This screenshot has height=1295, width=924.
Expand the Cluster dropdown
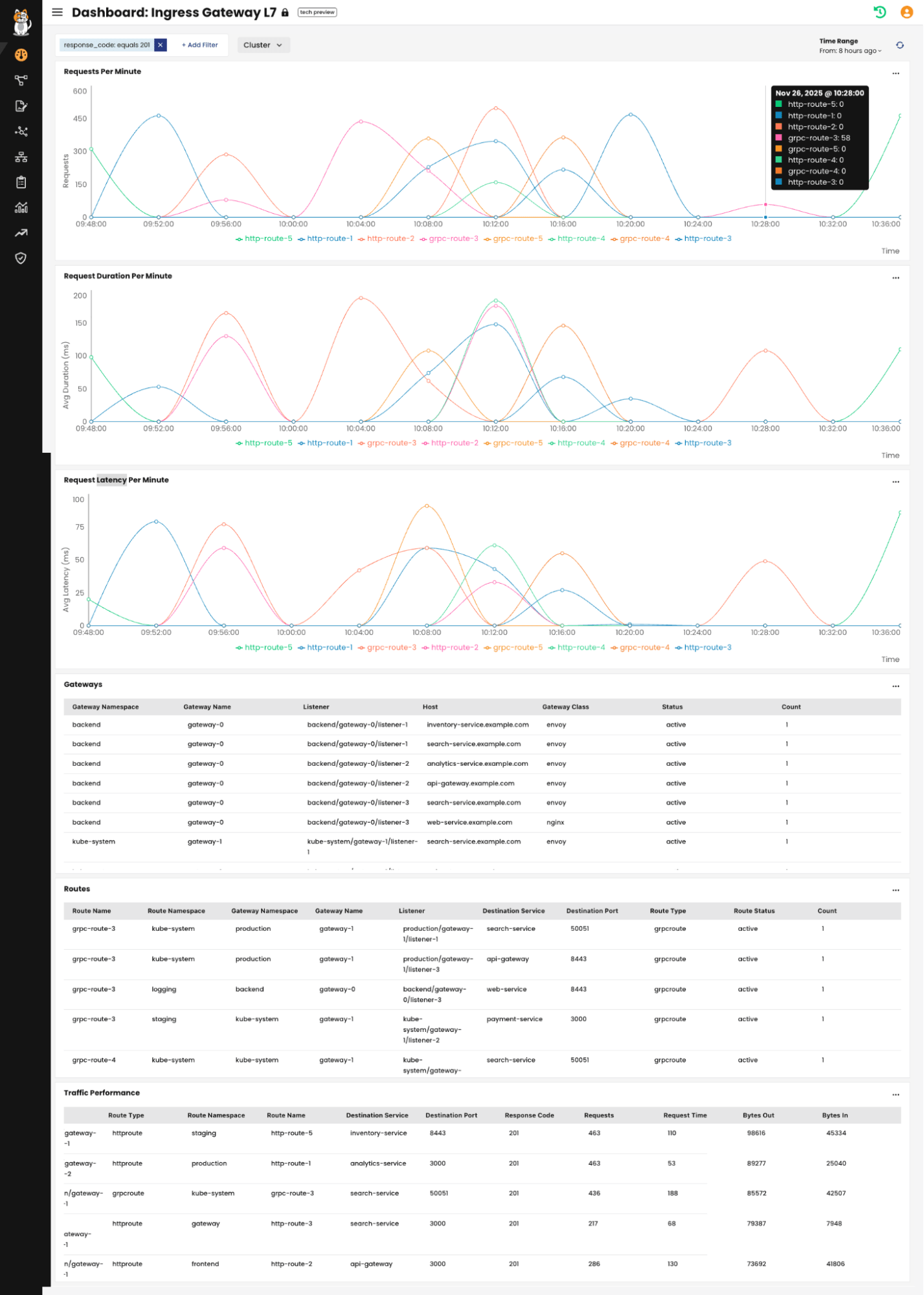point(263,45)
